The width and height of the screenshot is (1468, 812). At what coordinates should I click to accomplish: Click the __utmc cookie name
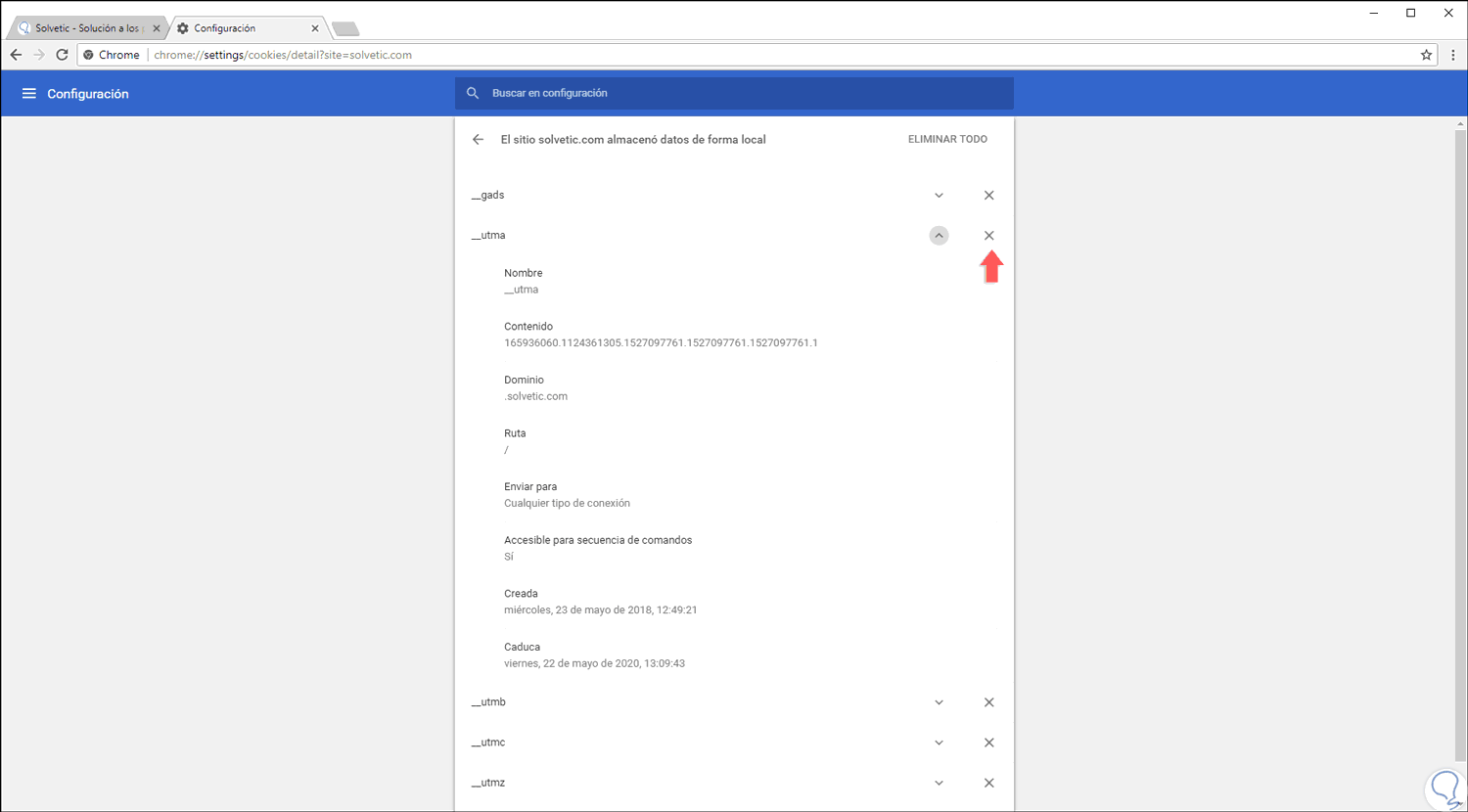tap(488, 743)
